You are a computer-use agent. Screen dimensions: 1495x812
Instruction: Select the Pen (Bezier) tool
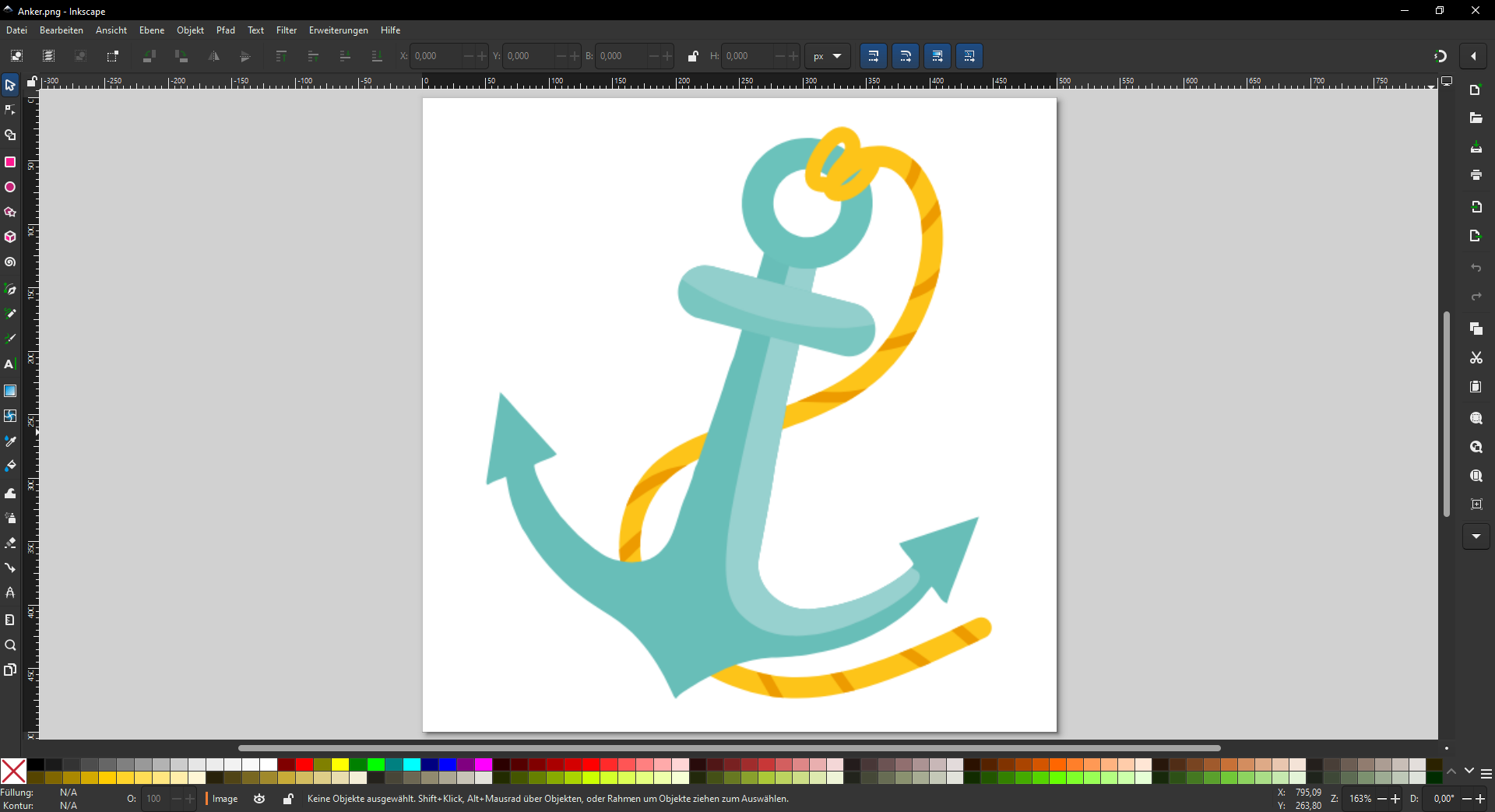coord(10,289)
